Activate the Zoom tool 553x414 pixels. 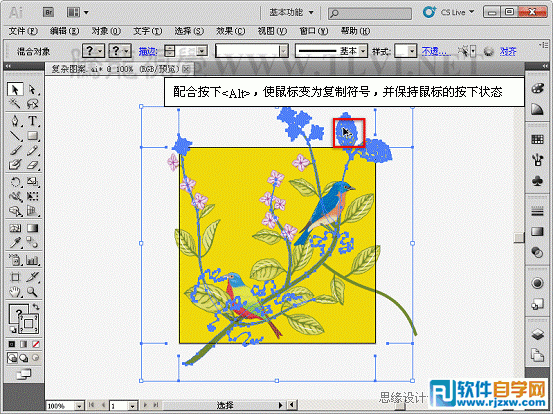pos(32,292)
